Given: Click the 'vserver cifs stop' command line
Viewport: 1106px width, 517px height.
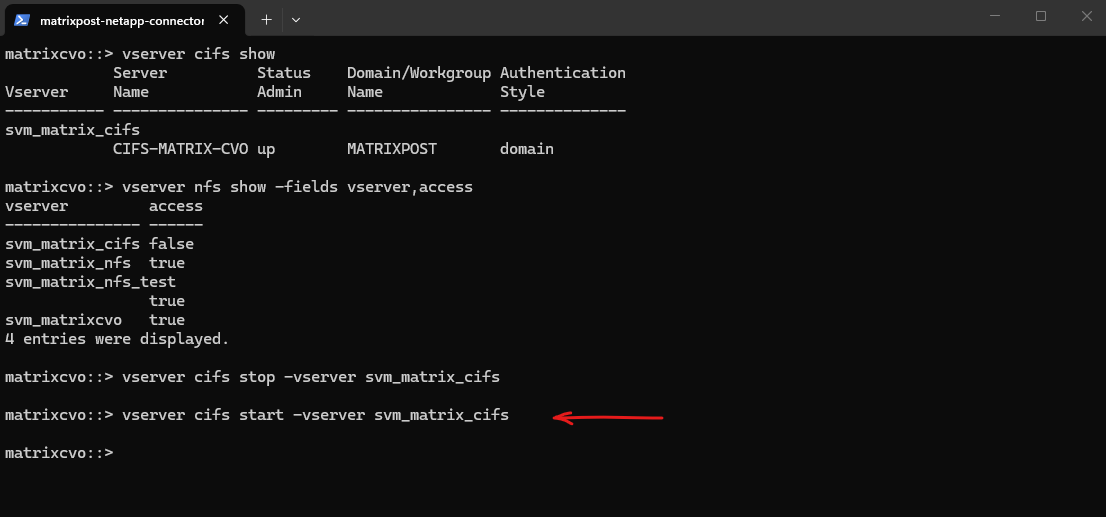Looking at the screenshot, I should [310, 377].
